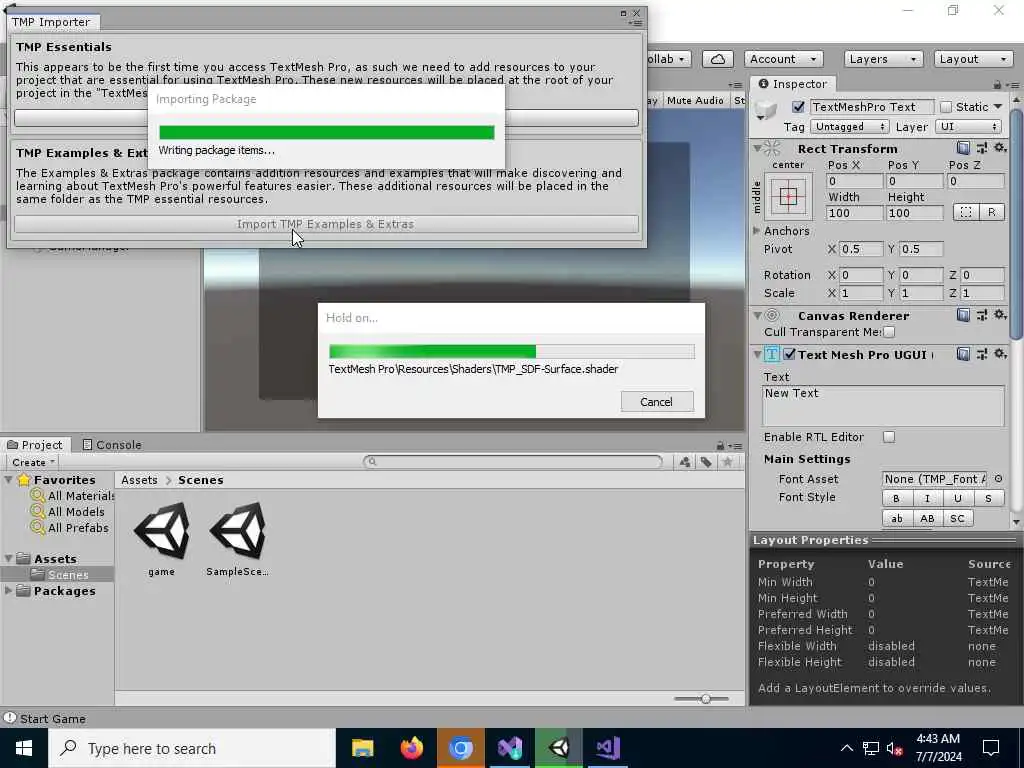
Task: Click the save search star icon
Action: (728, 462)
